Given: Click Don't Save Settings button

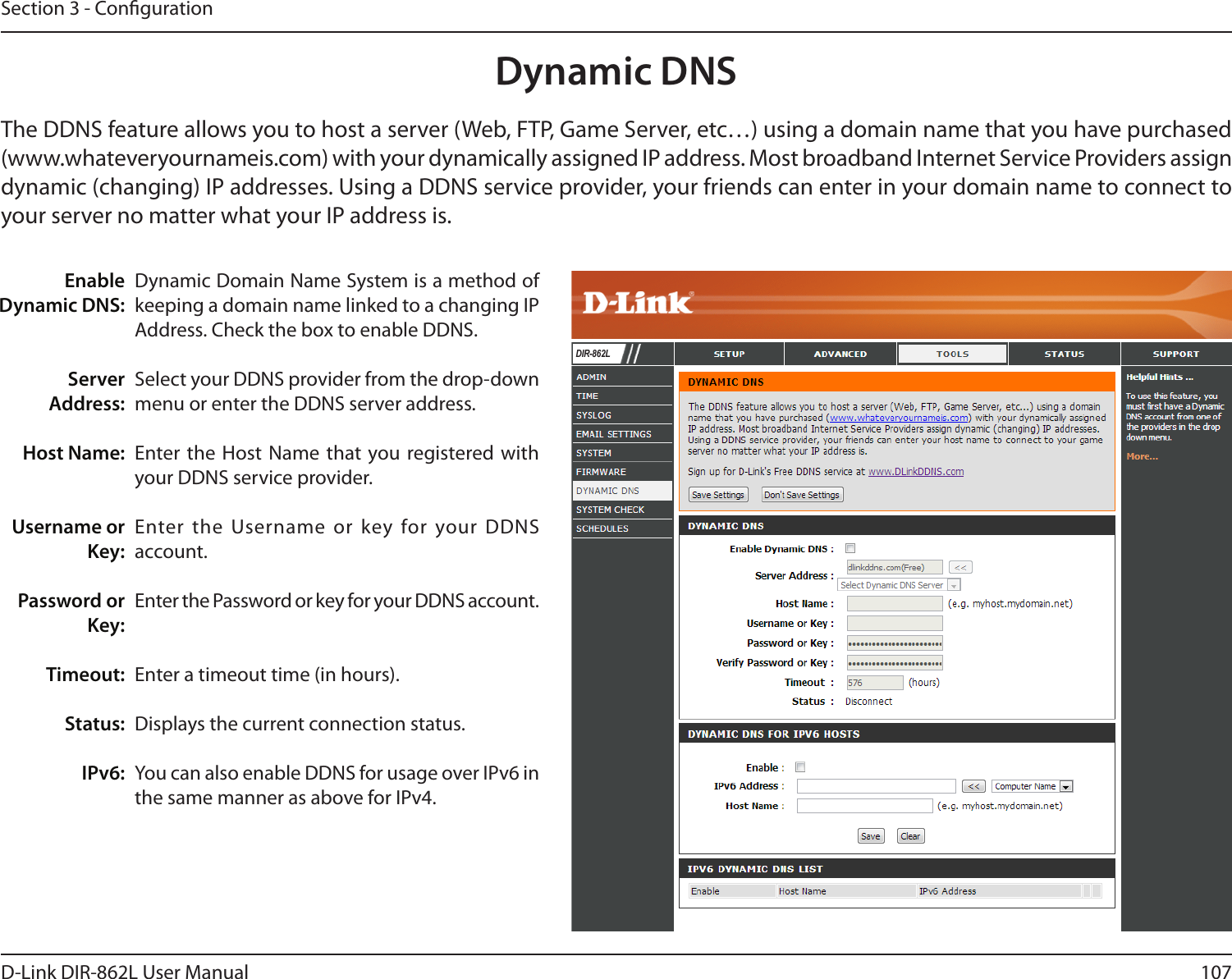Looking at the screenshot, I should [x=802, y=495].
